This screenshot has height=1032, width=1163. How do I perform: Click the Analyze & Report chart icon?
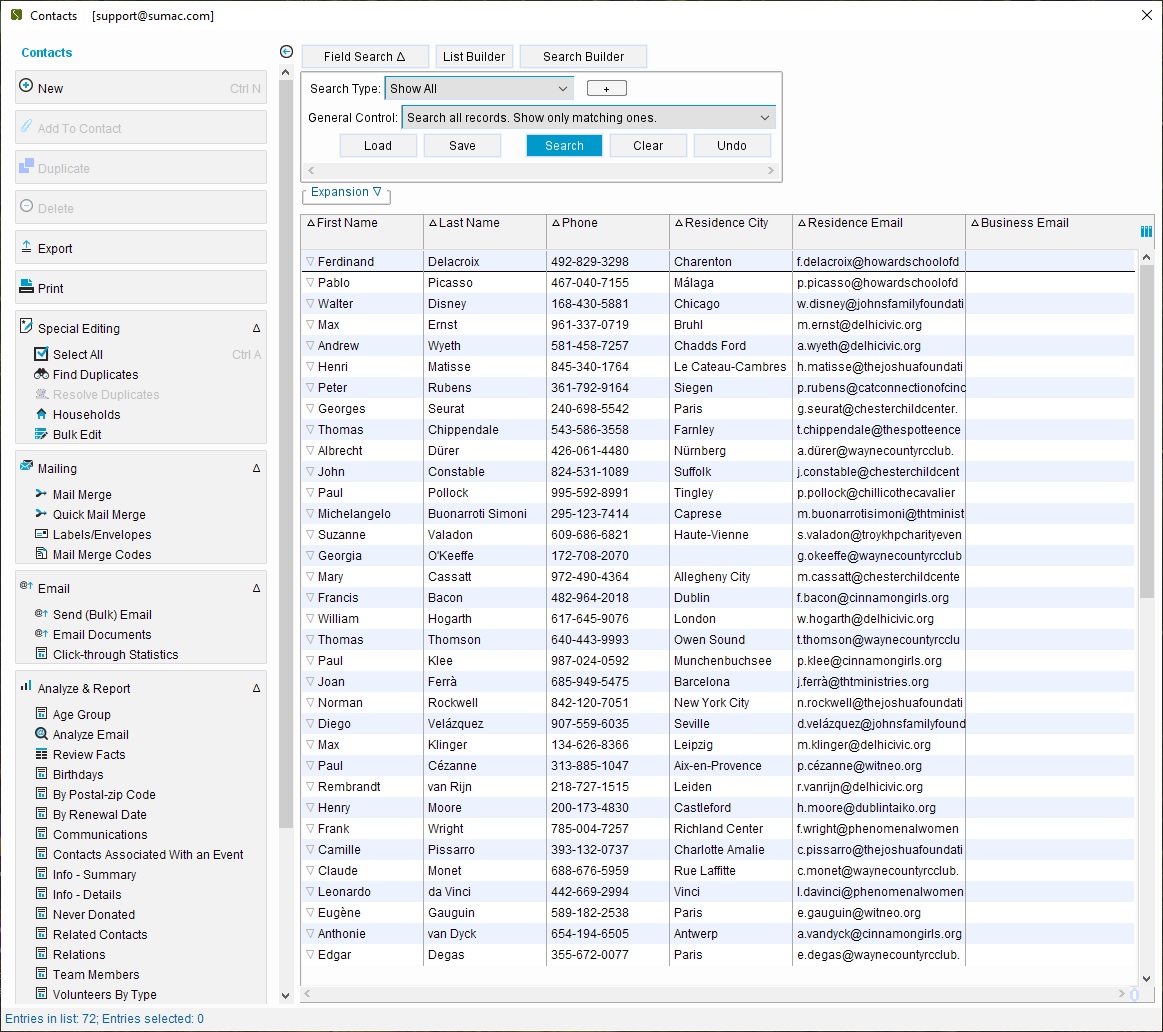(26, 686)
